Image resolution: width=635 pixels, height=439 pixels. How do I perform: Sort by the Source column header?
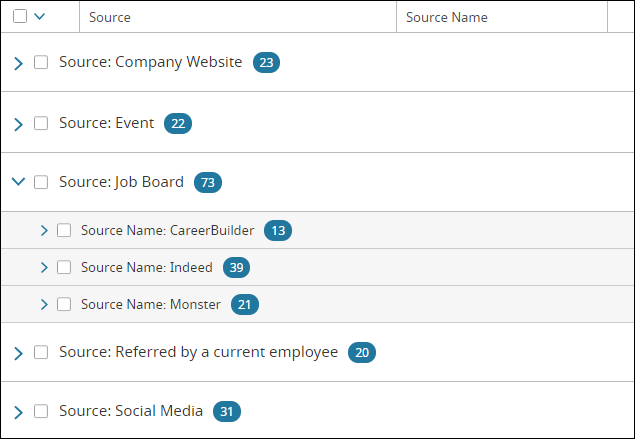click(238, 17)
